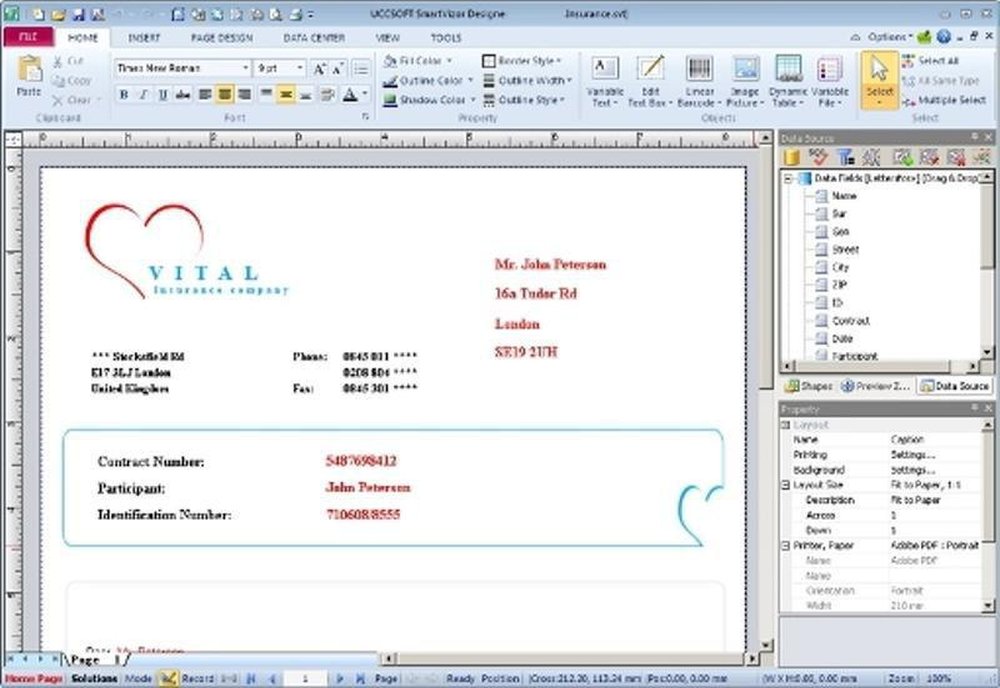This screenshot has width=1000, height=688.
Task: Collapse the Layout Size property group
Action: click(x=786, y=485)
